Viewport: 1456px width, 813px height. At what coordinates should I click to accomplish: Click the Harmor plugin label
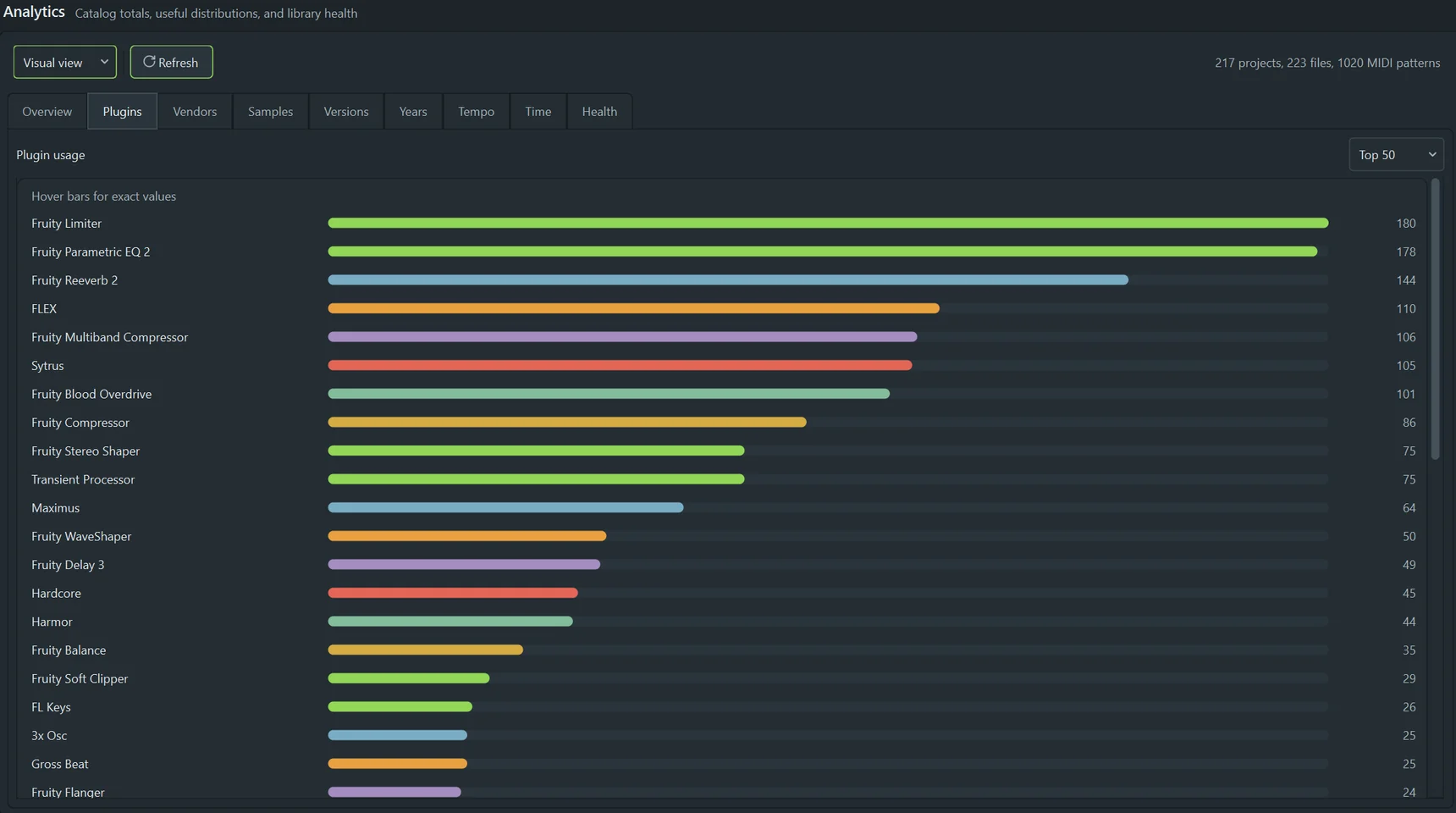[52, 622]
